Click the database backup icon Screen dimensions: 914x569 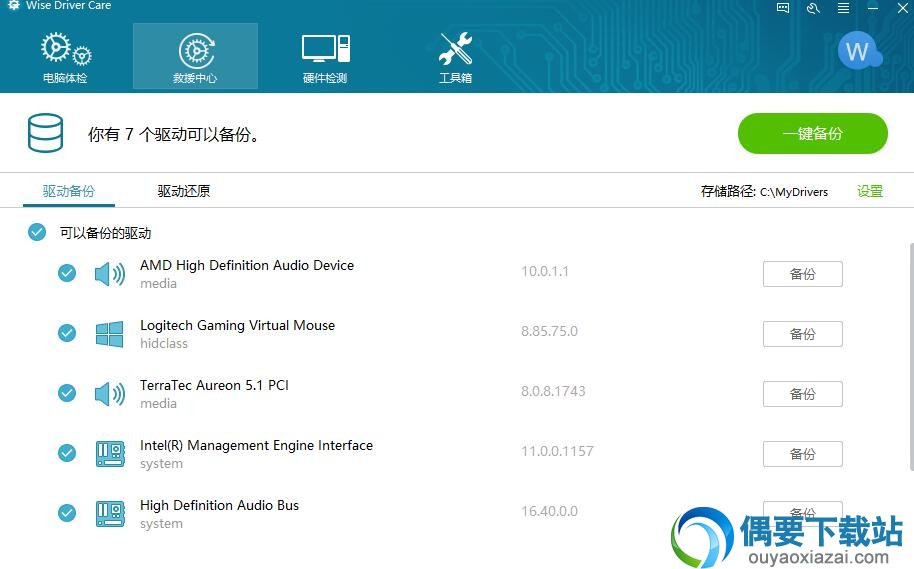45,133
